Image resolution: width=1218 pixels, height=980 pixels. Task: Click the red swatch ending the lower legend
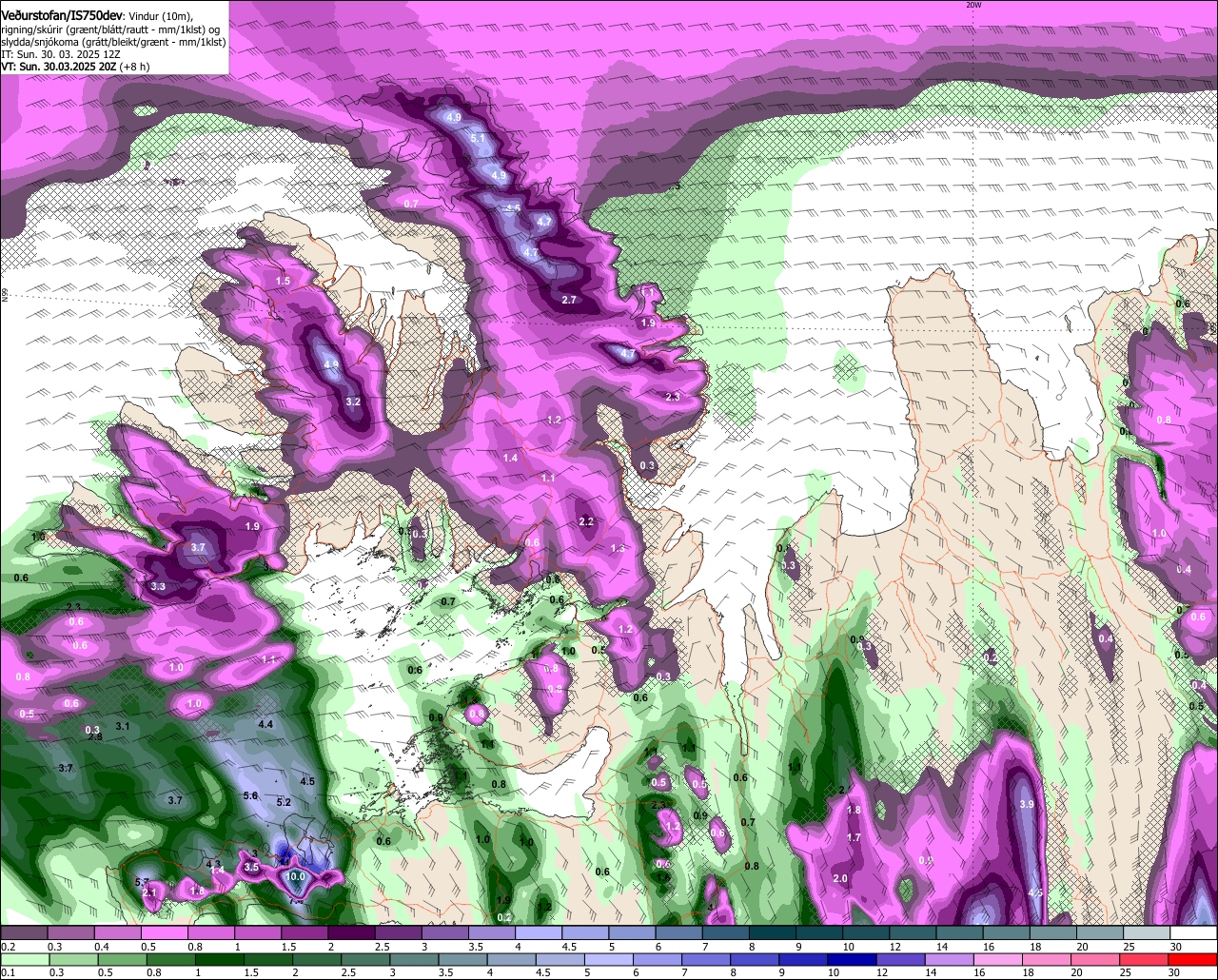click(x=1193, y=959)
